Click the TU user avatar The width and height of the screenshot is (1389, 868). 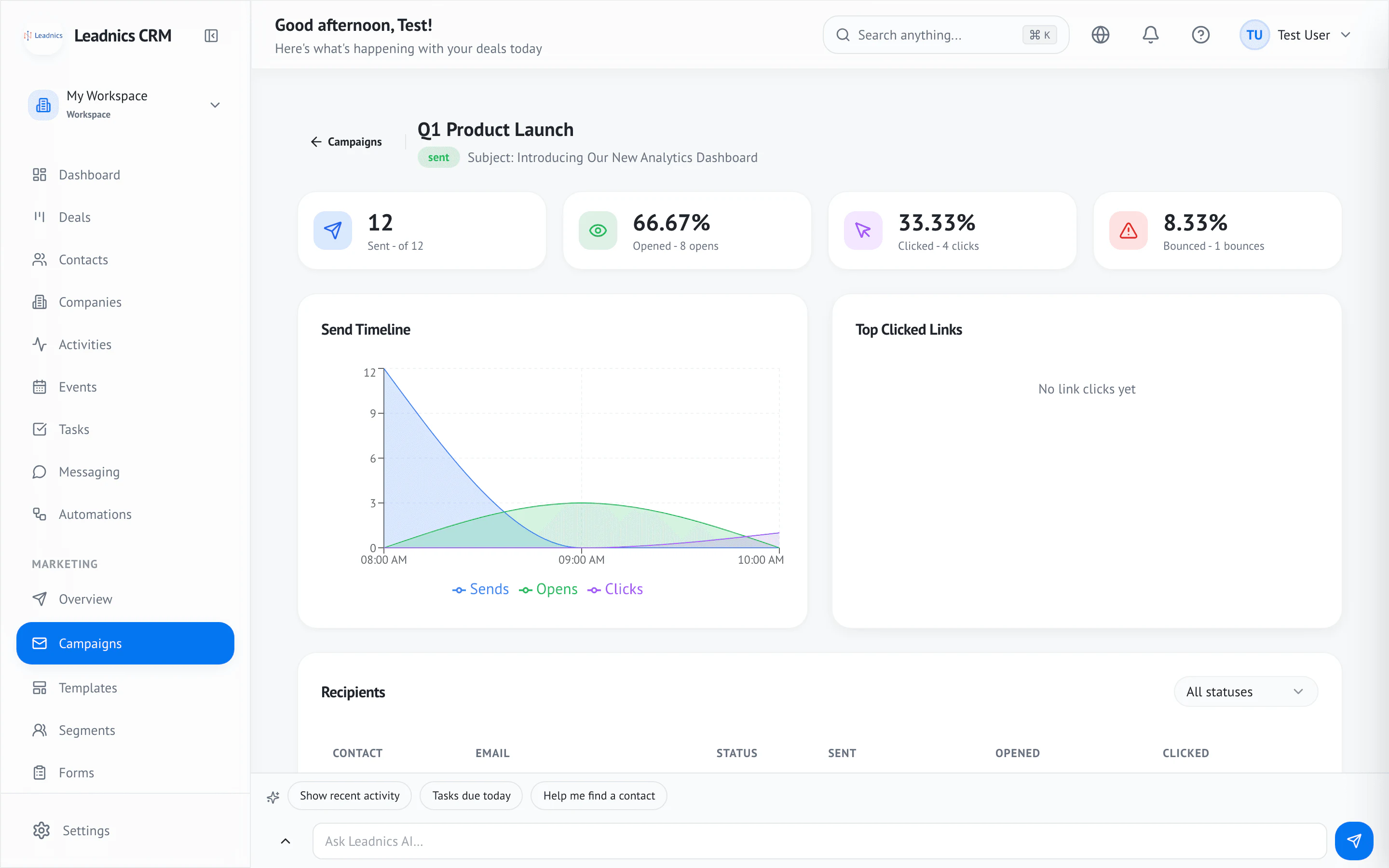pos(1254,35)
